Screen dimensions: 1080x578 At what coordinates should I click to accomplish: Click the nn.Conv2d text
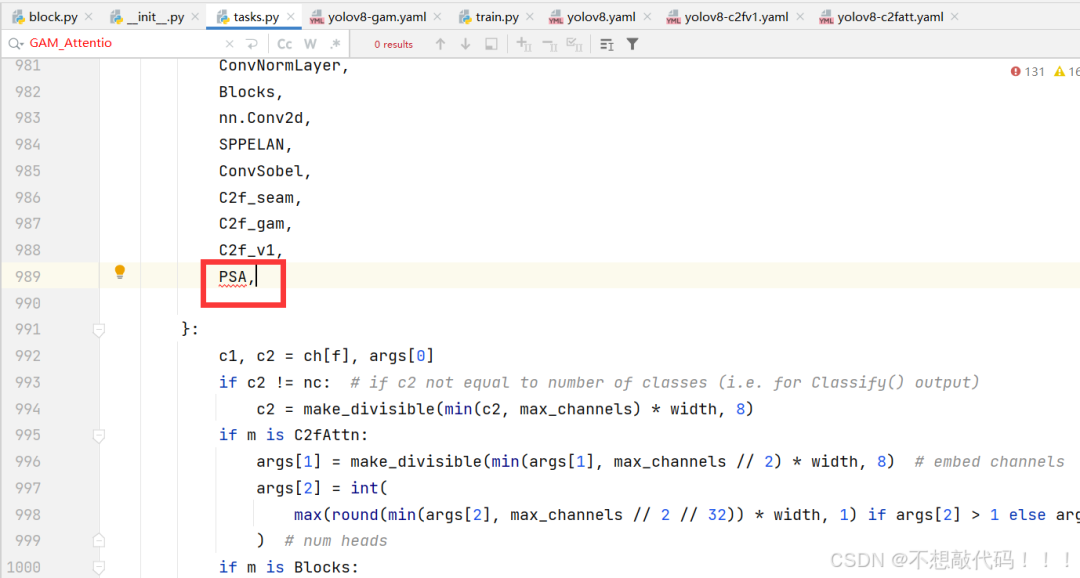pyautogui.click(x=261, y=118)
